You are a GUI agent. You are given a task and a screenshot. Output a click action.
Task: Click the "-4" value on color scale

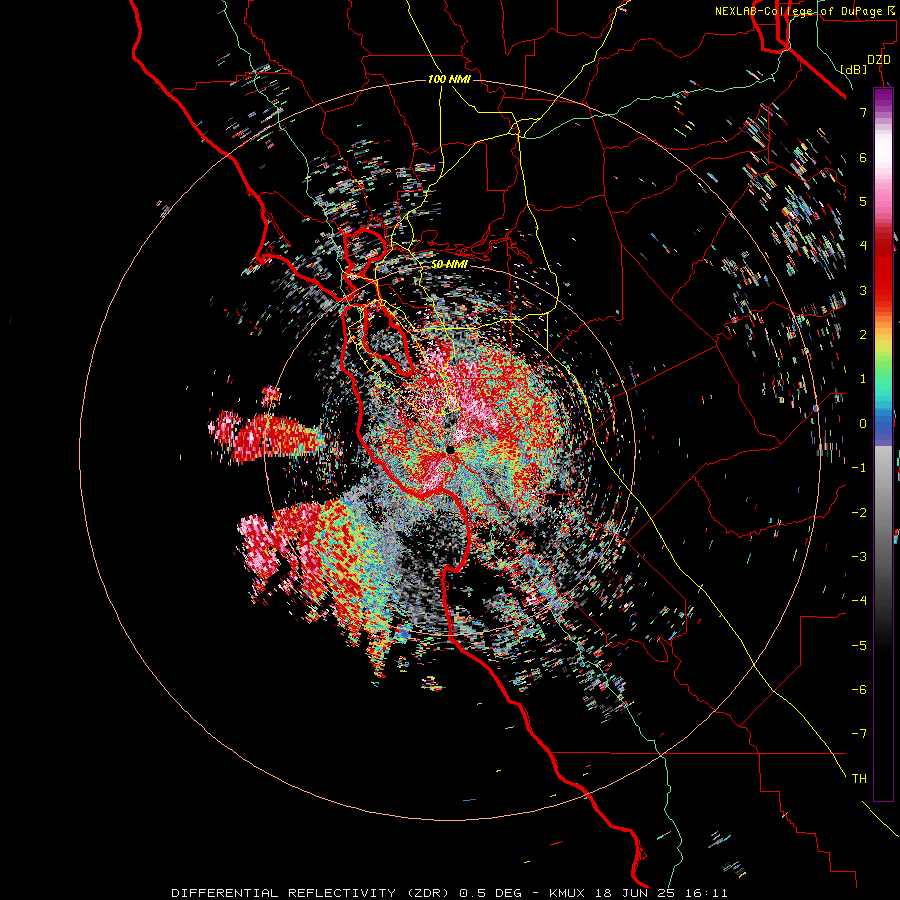859,600
